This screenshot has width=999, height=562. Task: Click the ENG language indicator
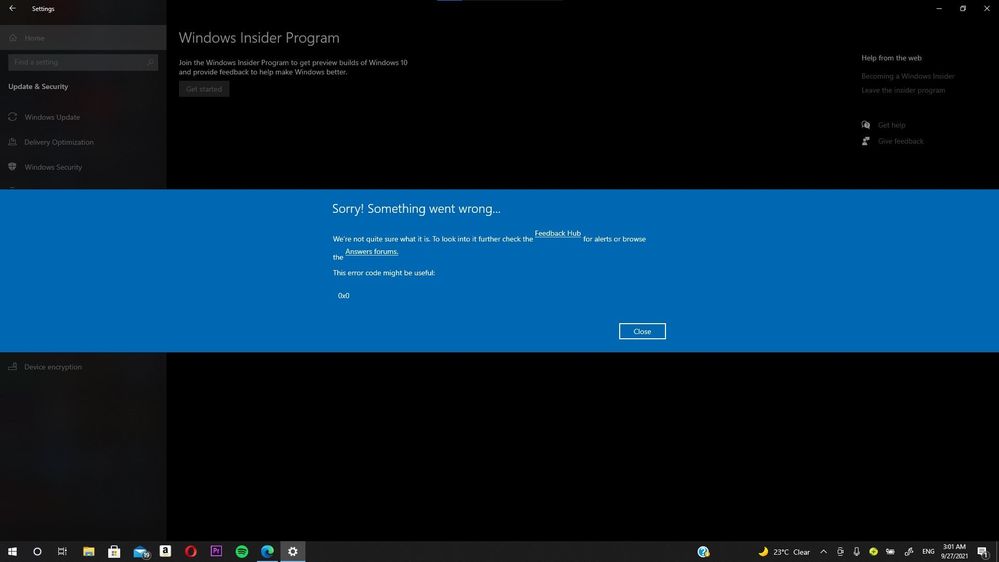(928, 552)
